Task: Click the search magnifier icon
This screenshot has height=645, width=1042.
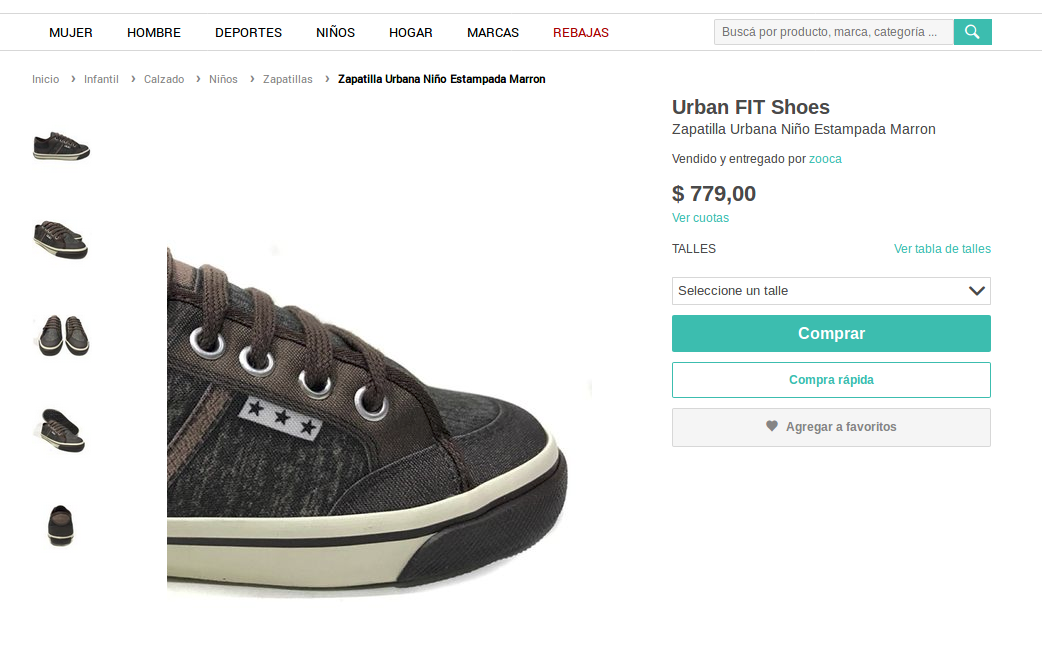Action: click(972, 32)
